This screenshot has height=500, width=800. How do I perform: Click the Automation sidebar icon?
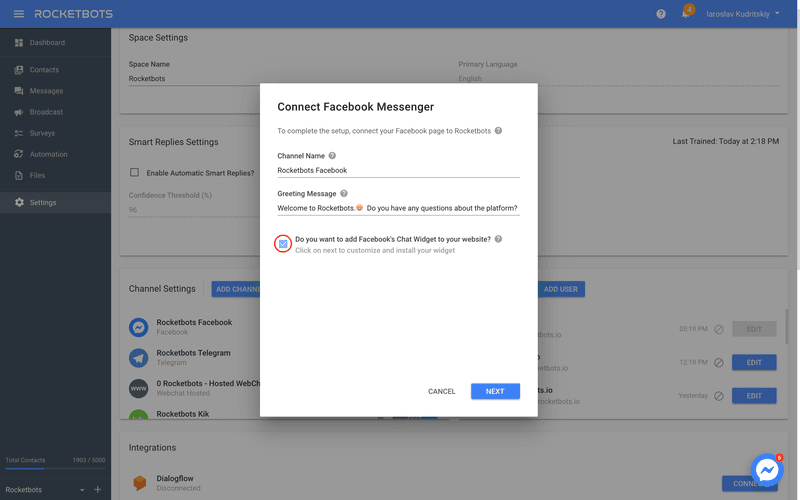19,154
